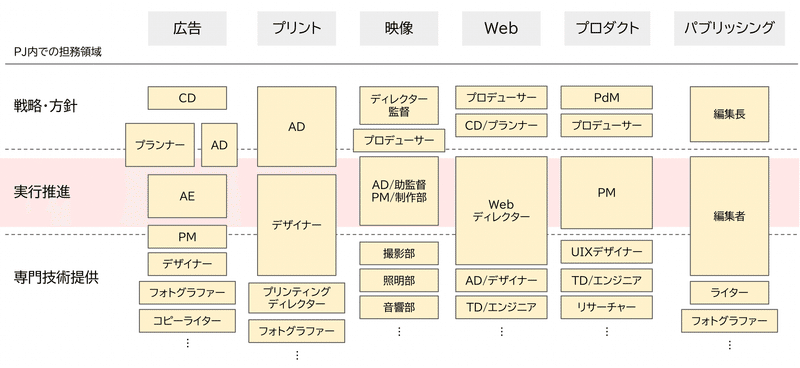Select the CD/プランナー box

[501, 126]
